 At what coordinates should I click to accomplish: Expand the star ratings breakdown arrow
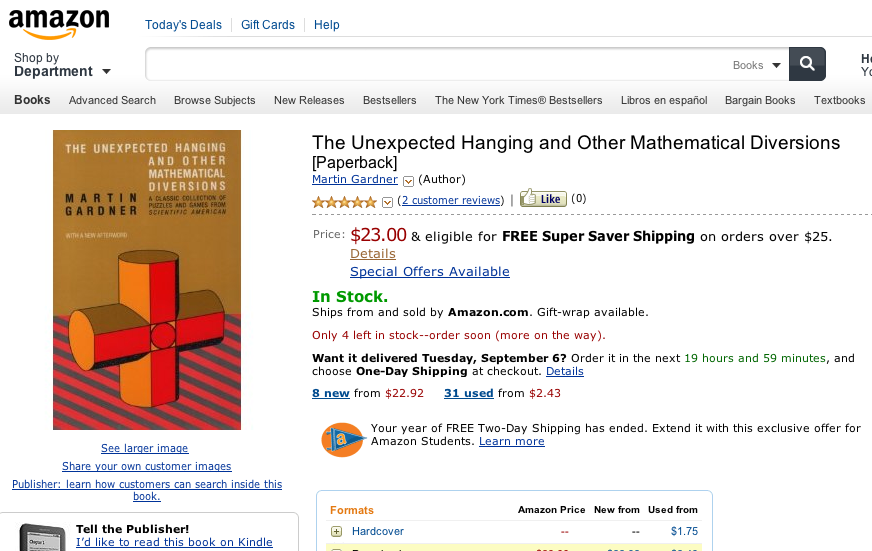pos(388,202)
